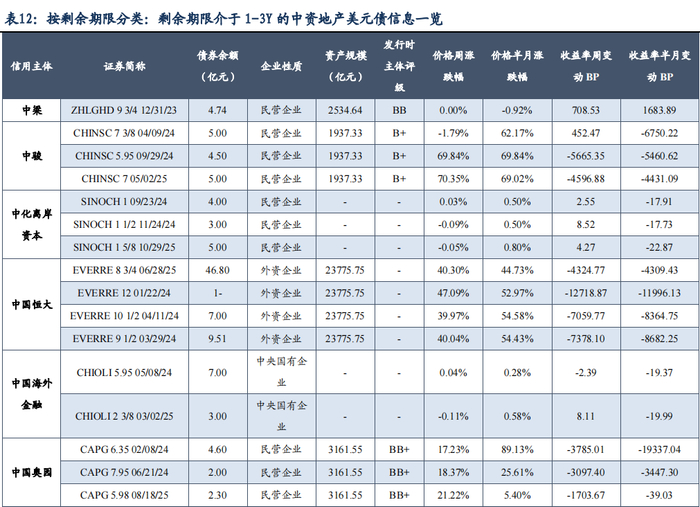Select the 中国海外金融 issuer cell
700x507 pixels.
pyautogui.click(x=32, y=394)
